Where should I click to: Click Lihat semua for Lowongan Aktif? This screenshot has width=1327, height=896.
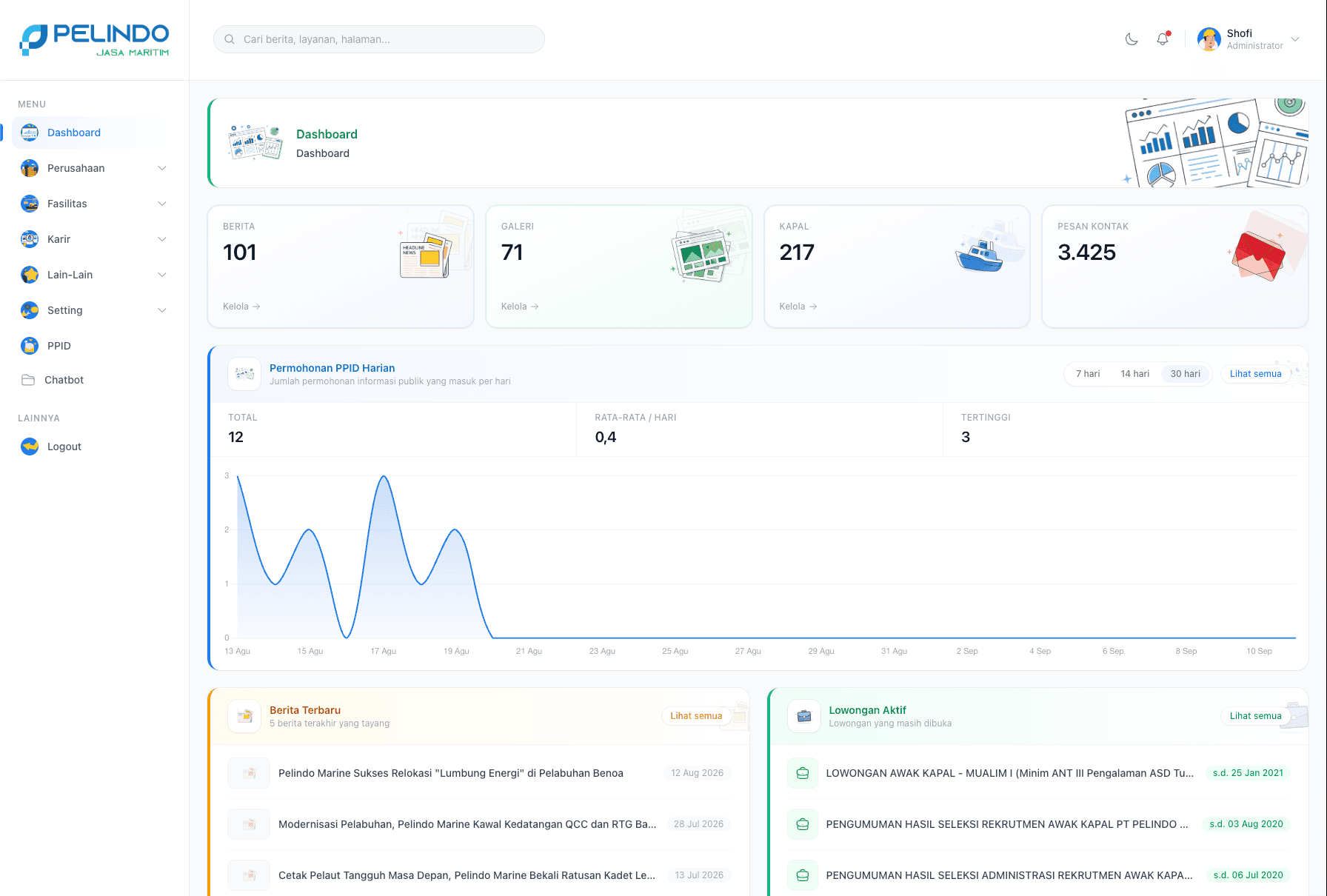tap(1256, 716)
